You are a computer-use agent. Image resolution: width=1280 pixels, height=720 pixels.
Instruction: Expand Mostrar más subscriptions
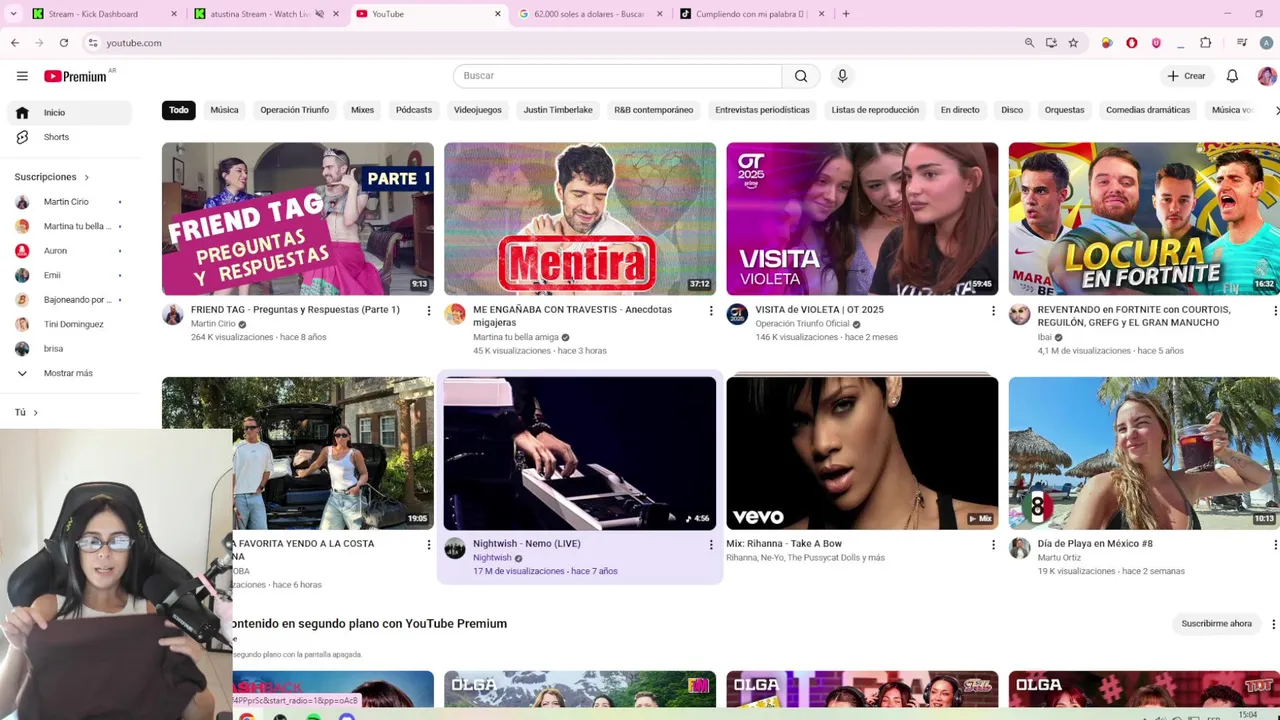tap(68, 373)
